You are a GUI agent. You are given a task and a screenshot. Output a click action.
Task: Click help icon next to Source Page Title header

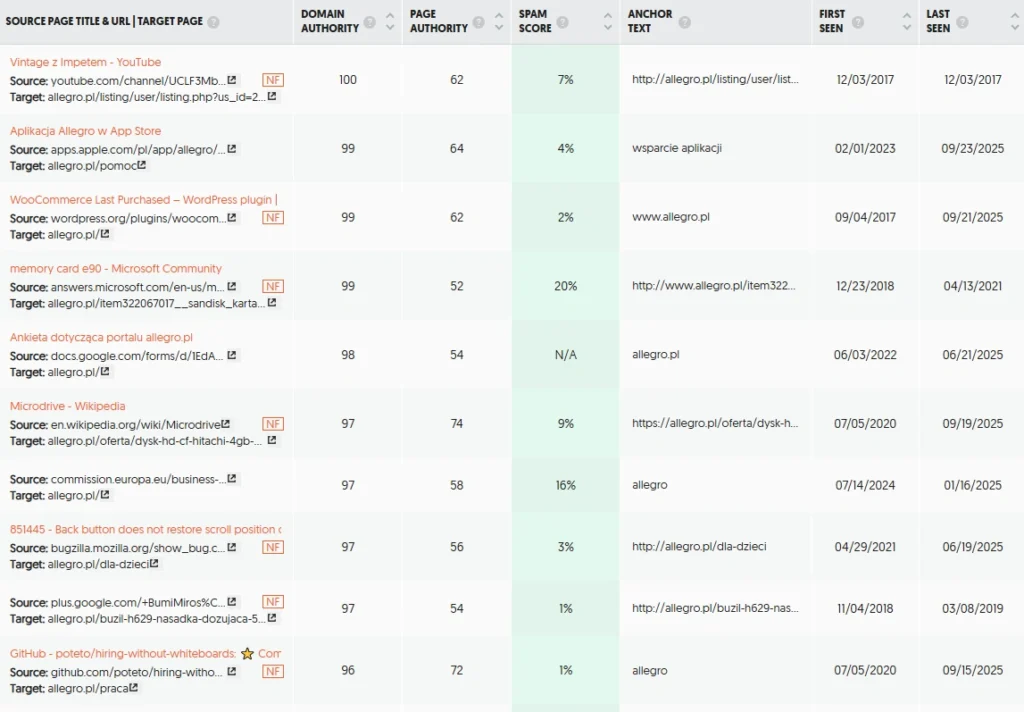pyautogui.click(x=213, y=22)
